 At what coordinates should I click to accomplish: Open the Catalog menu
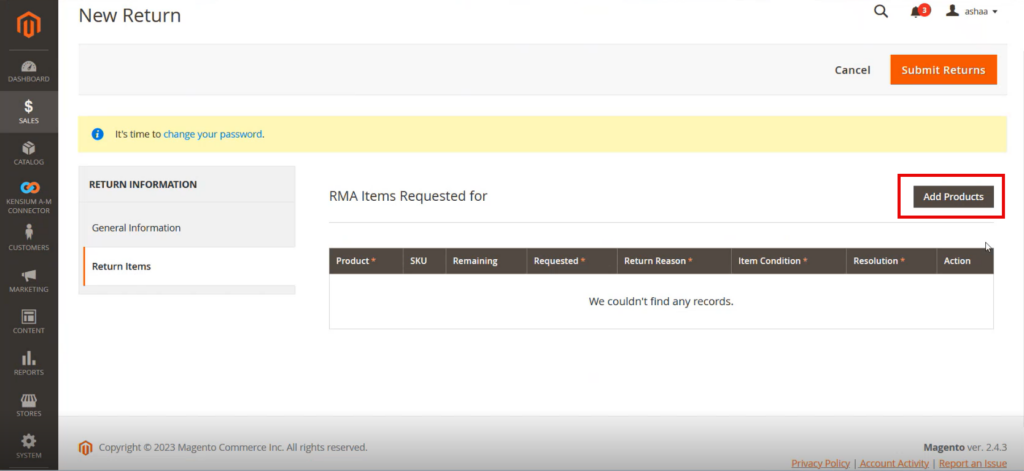point(29,154)
